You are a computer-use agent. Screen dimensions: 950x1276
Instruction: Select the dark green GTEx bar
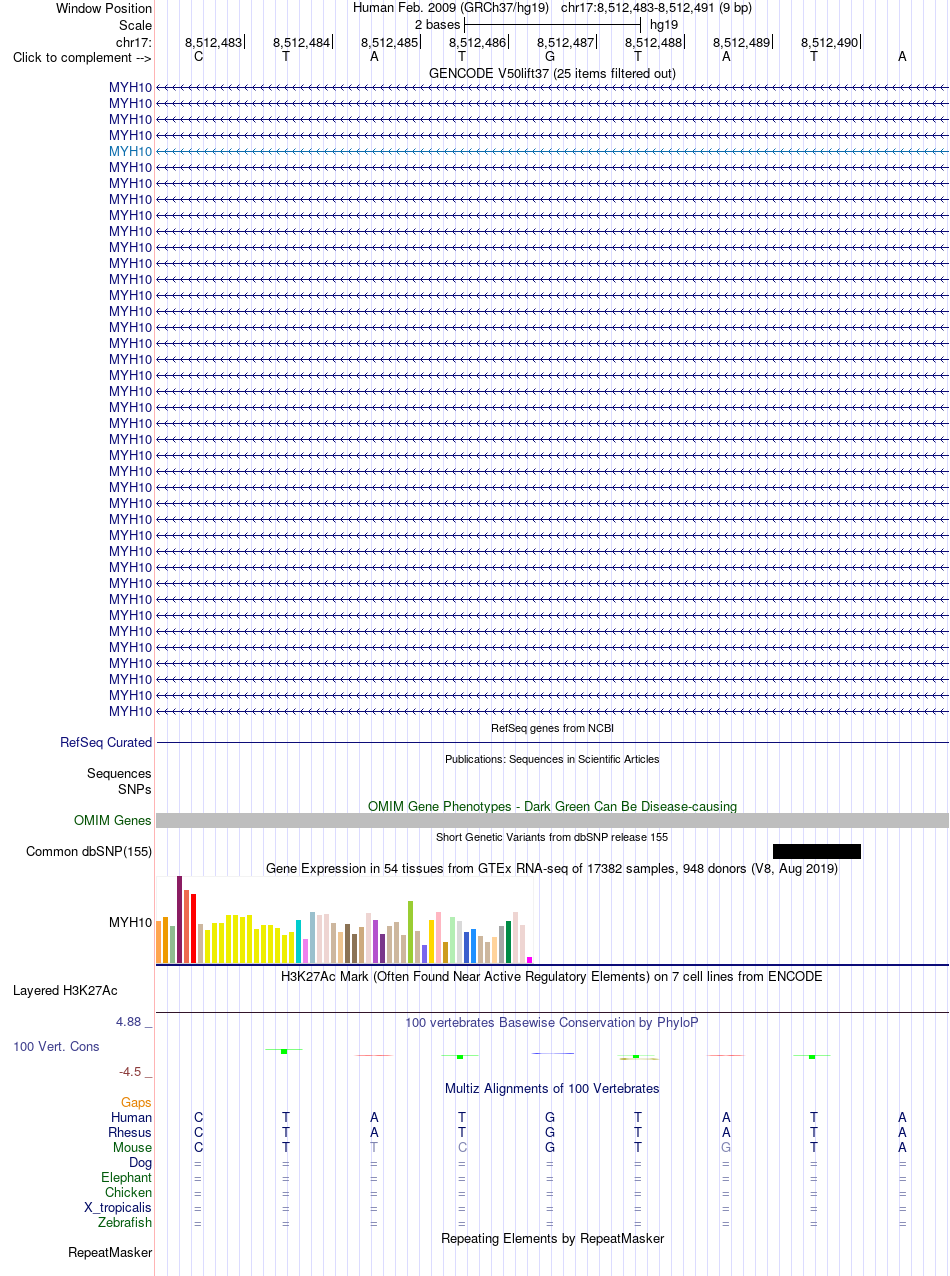pos(508,942)
